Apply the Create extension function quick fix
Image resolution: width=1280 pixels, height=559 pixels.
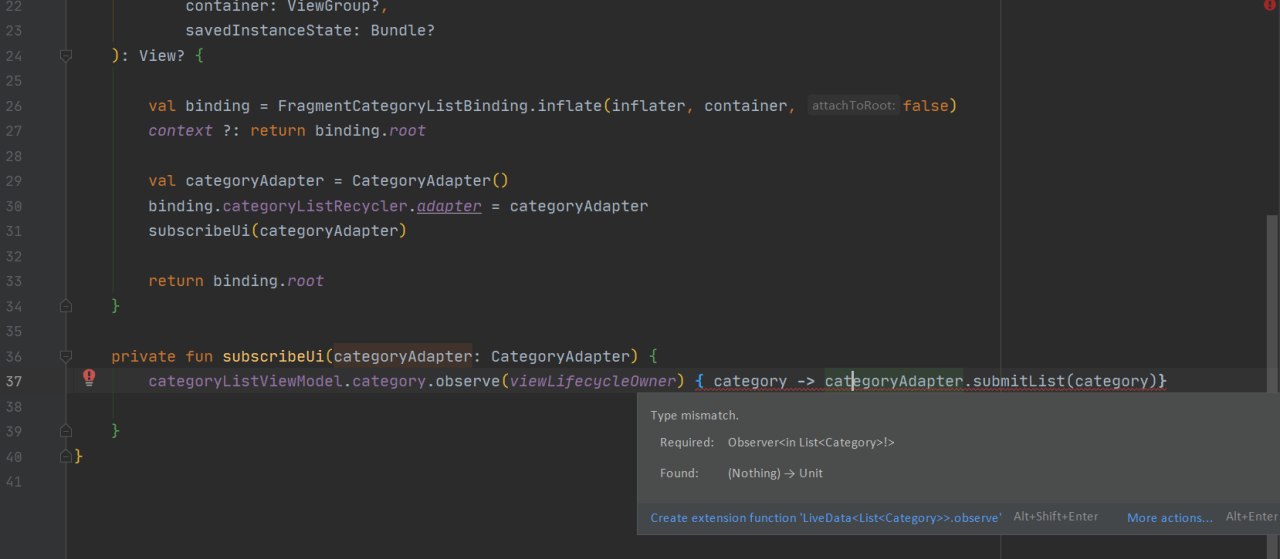826,517
